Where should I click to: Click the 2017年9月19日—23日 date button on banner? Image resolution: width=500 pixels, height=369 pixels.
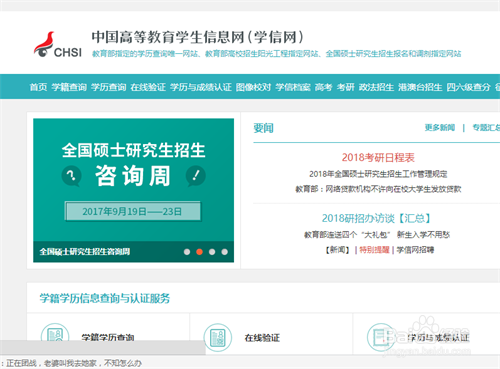pos(133,211)
